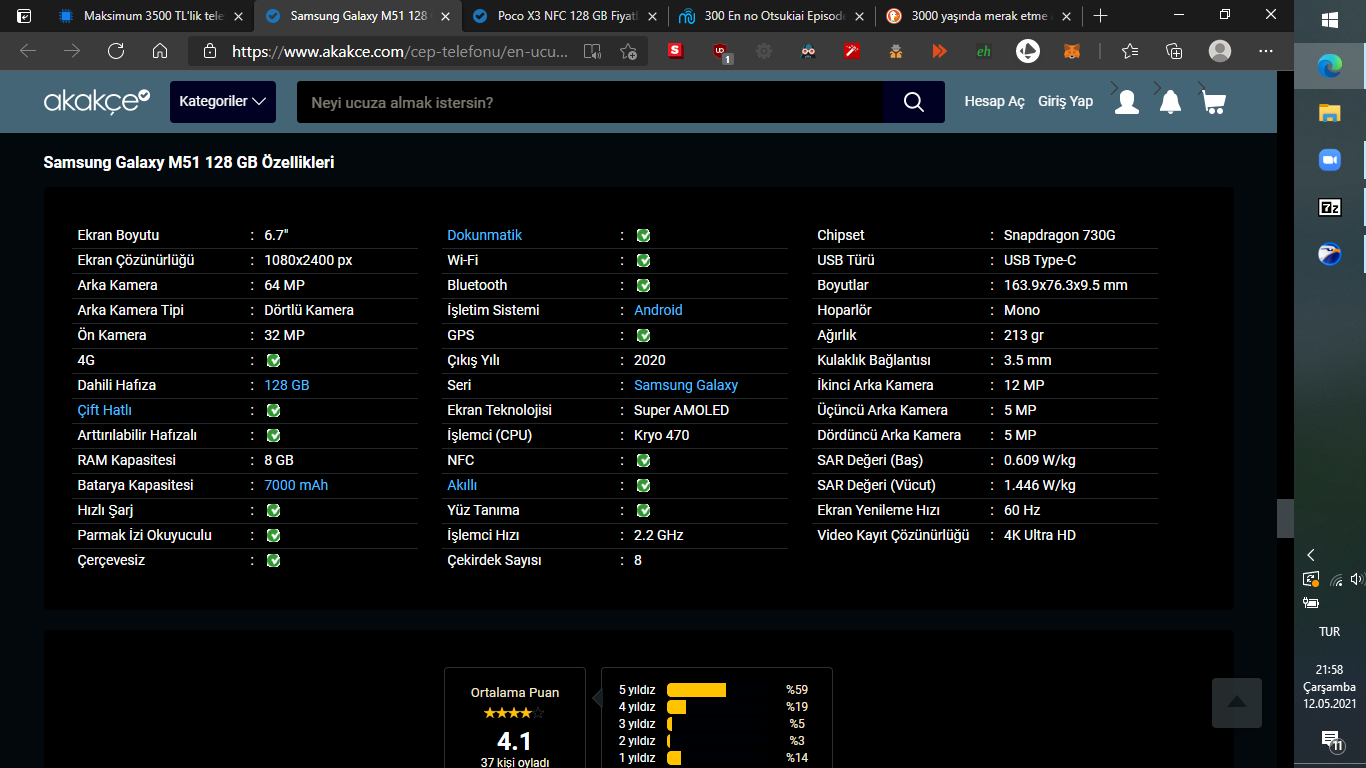This screenshot has height=768, width=1366.
Task: Close the Poco X3 NFC tab
Action: pyautogui.click(x=652, y=16)
